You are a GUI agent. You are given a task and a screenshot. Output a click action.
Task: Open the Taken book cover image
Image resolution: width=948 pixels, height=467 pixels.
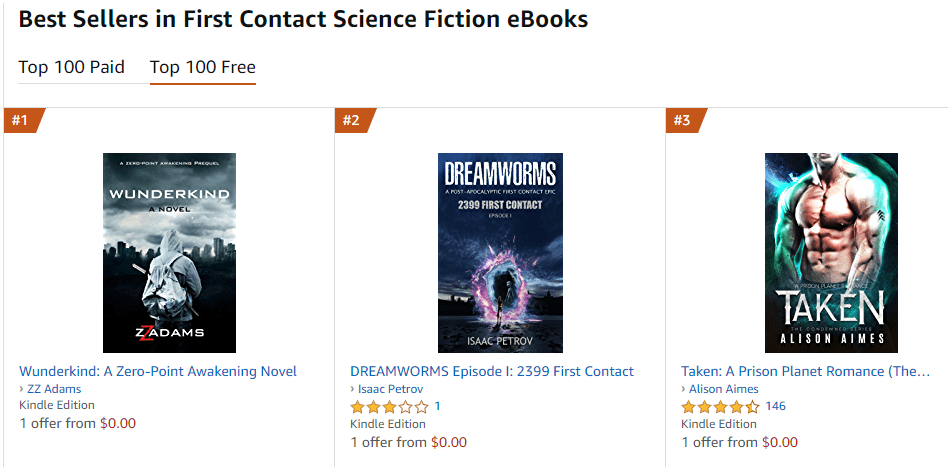831,253
